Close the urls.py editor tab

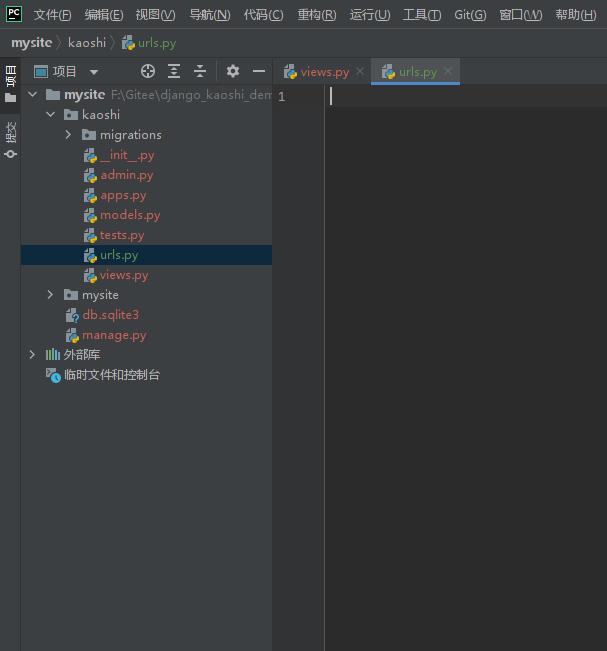(x=448, y=71)
